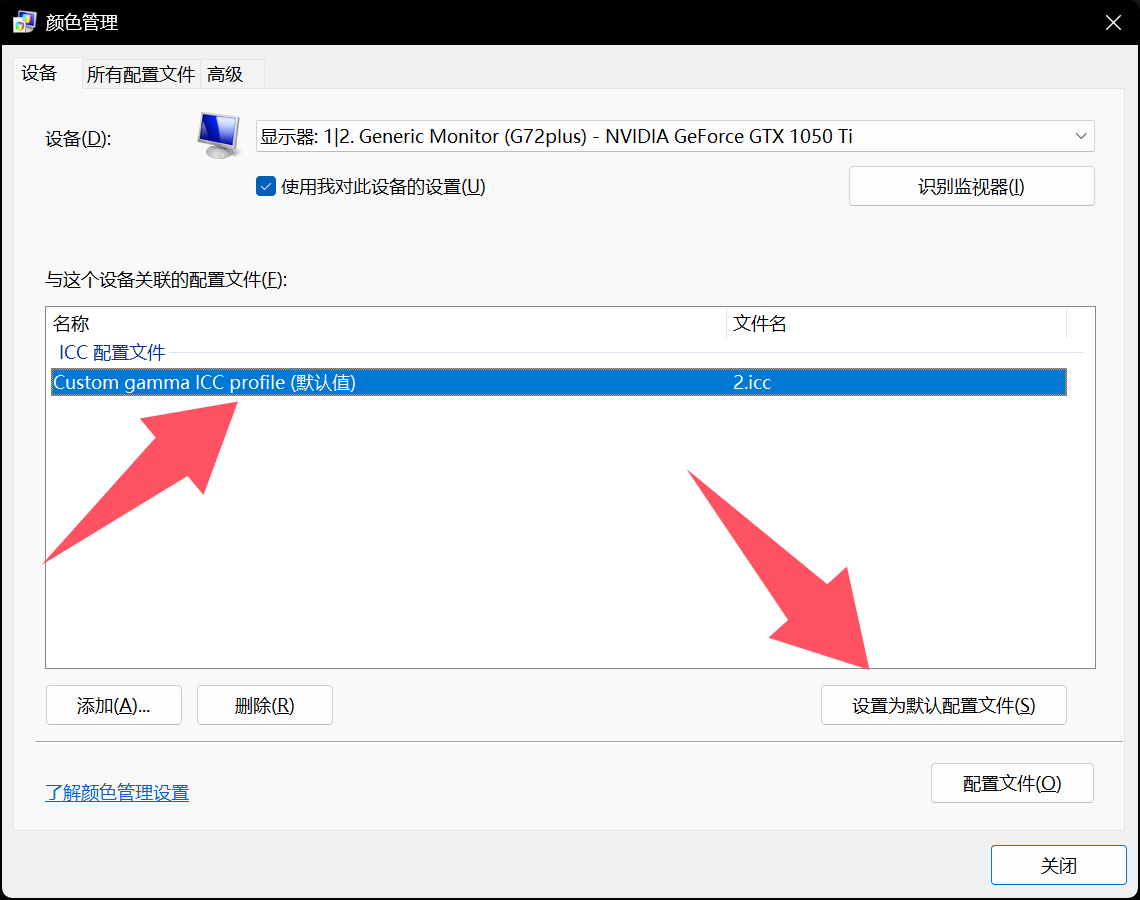The width and height of the screenshot is (1140, 900).
Task: Click the 文件名 column header
Action: [x=895, y=323]
